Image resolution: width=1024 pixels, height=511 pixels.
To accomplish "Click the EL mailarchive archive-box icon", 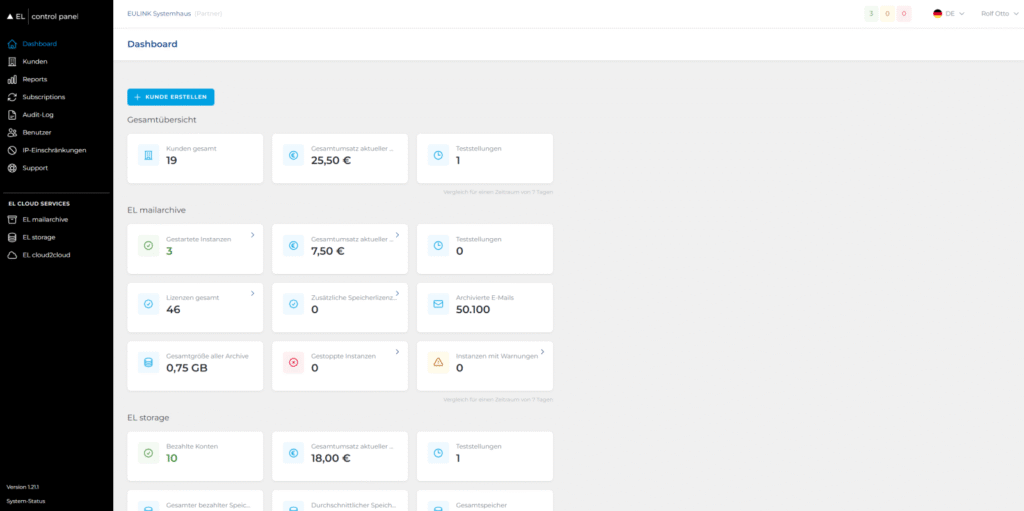I will tap(12, 220).
